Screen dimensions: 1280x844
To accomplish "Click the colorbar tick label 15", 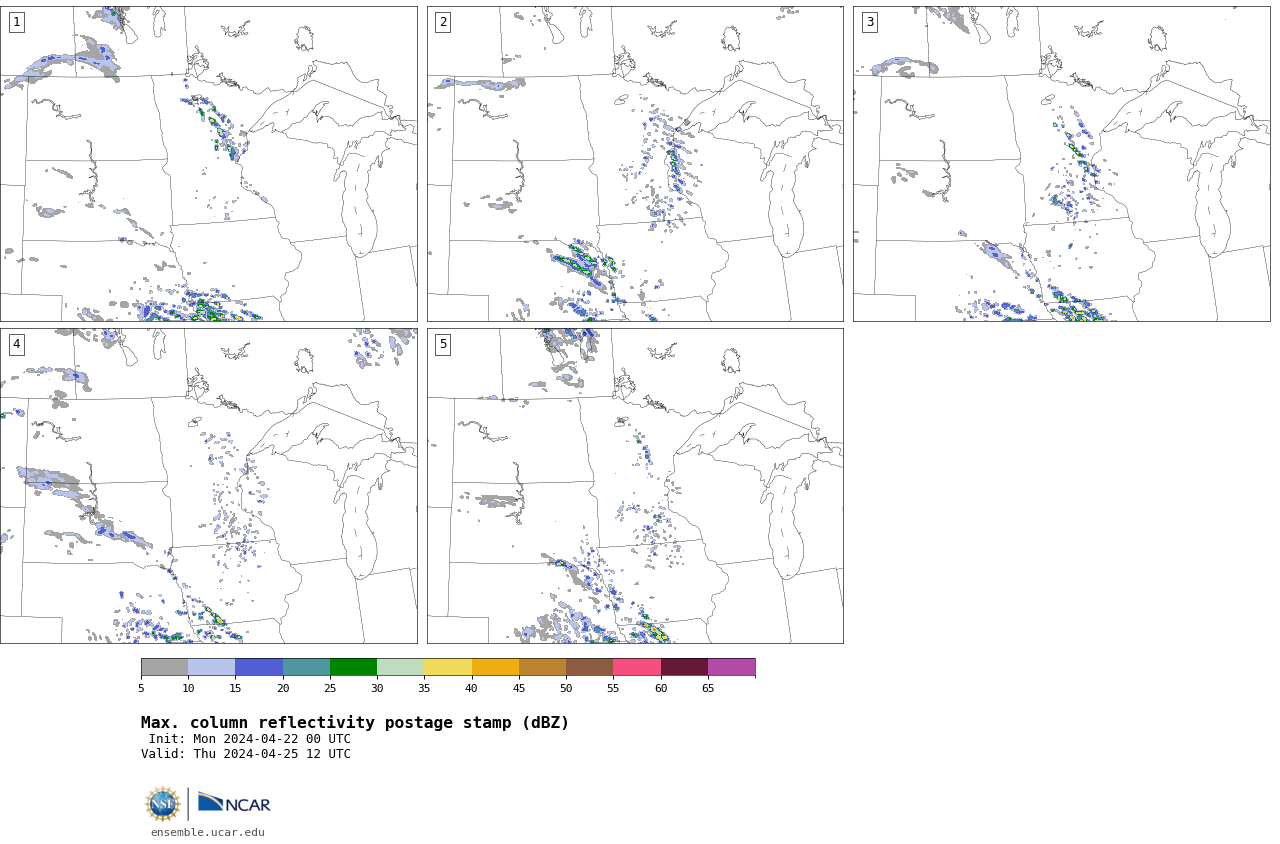I will click(235, 688).
